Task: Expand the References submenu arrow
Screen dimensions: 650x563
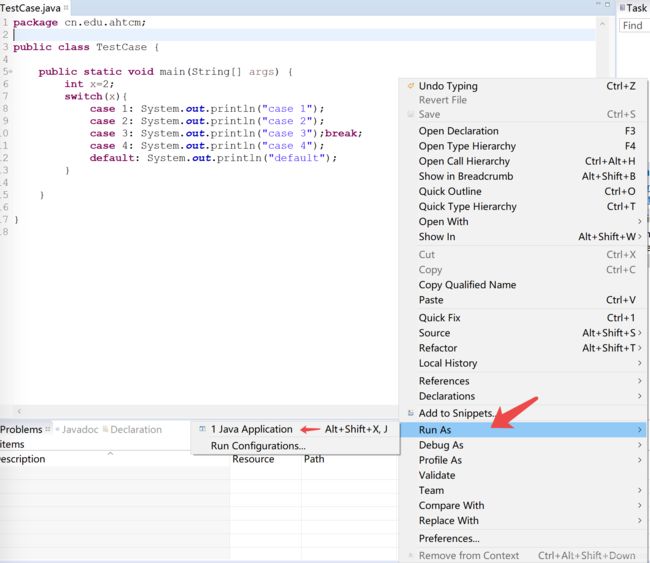Action: [640, 381]
